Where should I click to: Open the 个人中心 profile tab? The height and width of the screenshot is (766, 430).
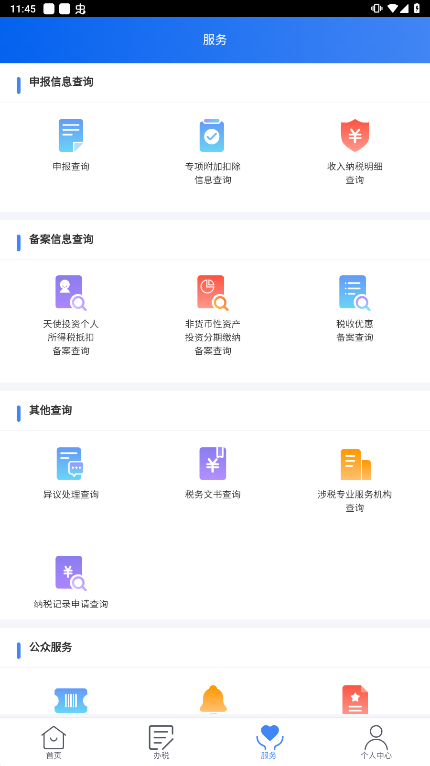tap(376, 742)
